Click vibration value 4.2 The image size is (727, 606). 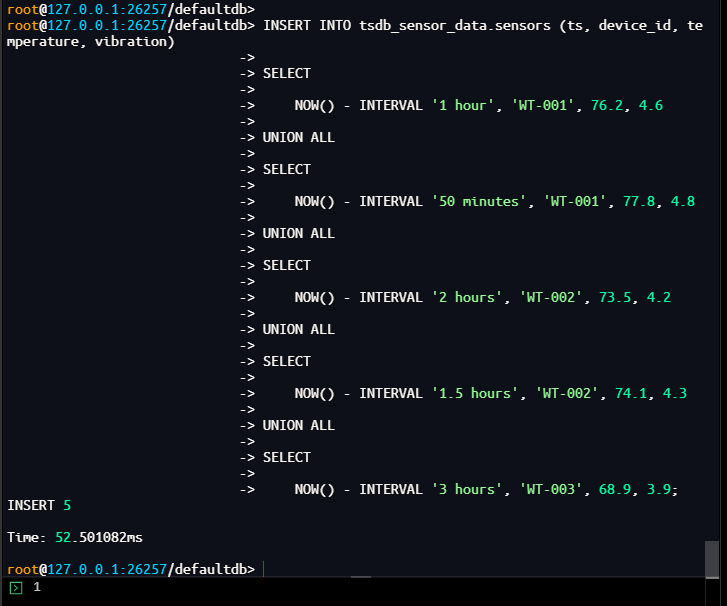tap(659, 297)
